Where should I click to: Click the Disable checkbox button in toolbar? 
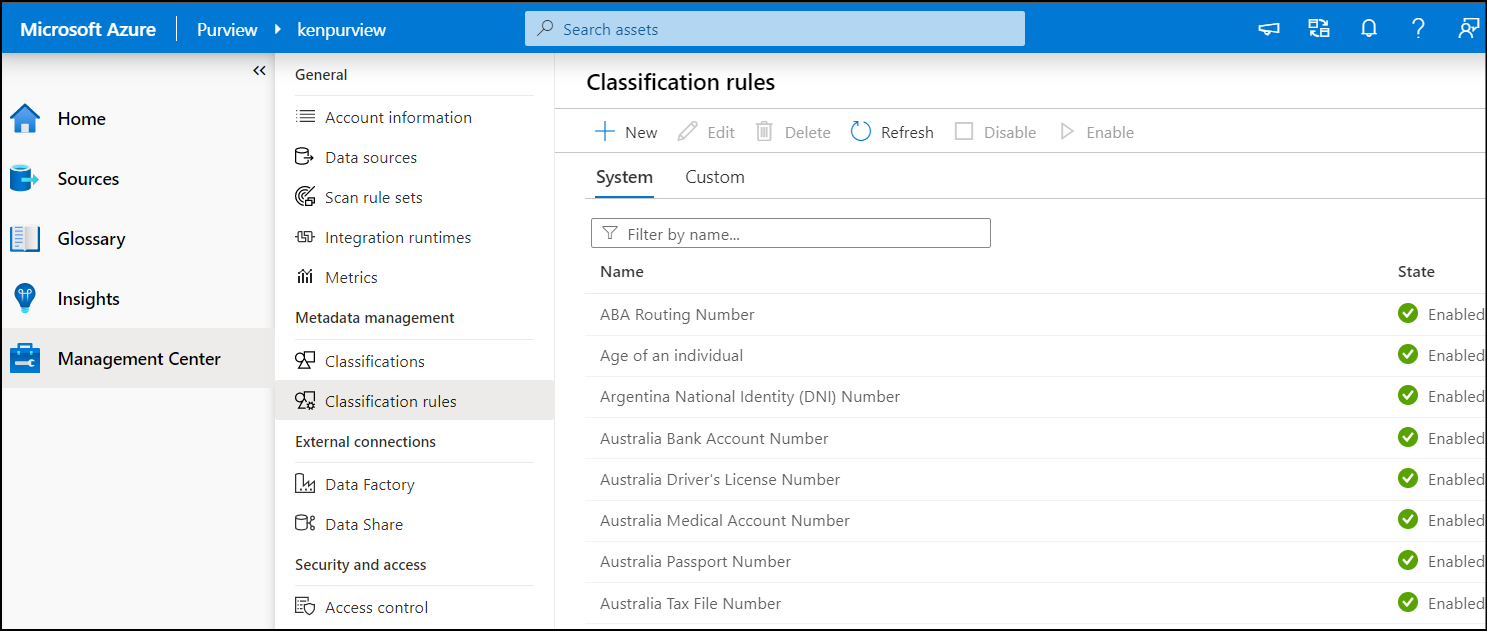click(x=964, y=132)
